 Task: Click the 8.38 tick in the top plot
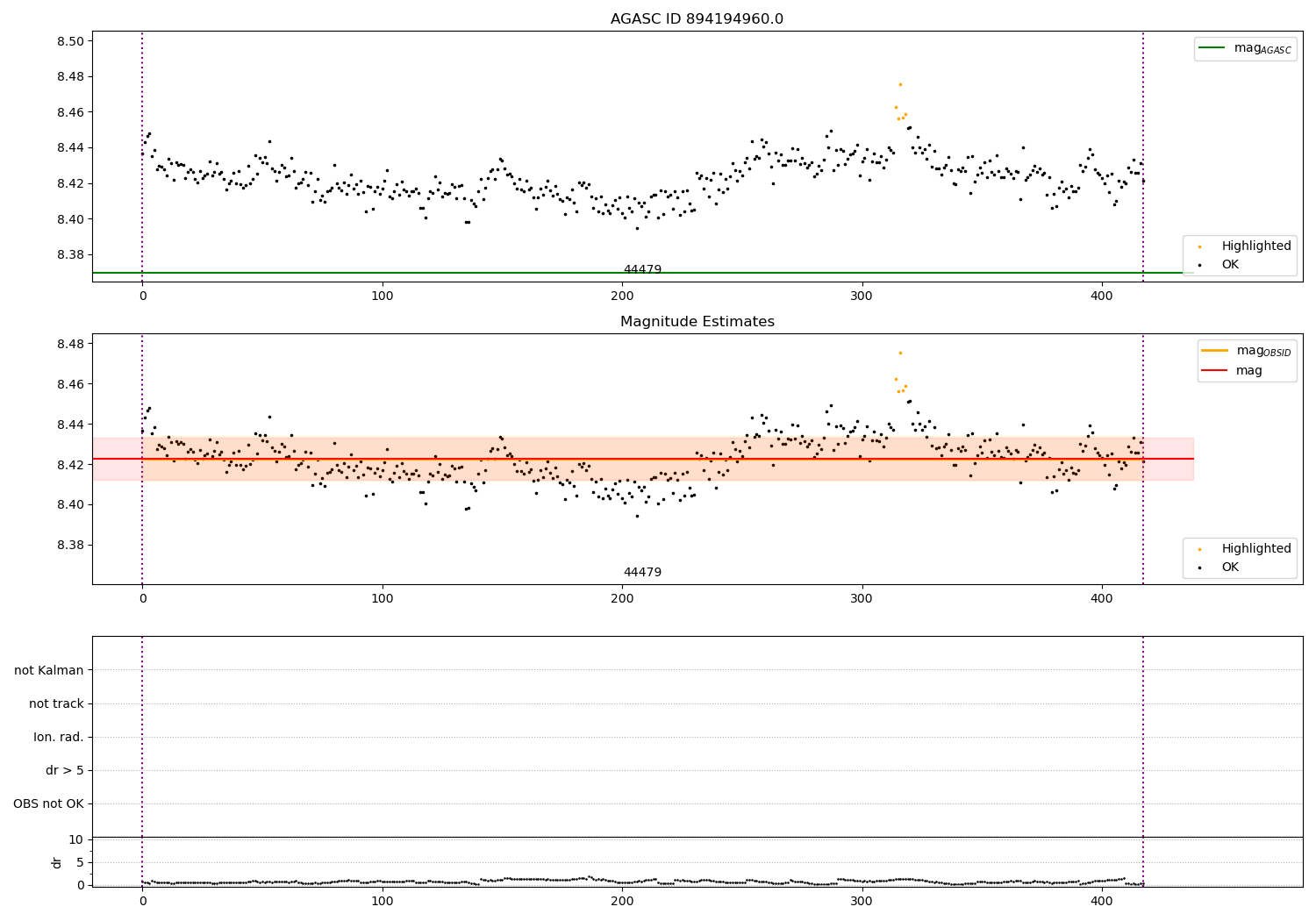click(x=71, y=255)
